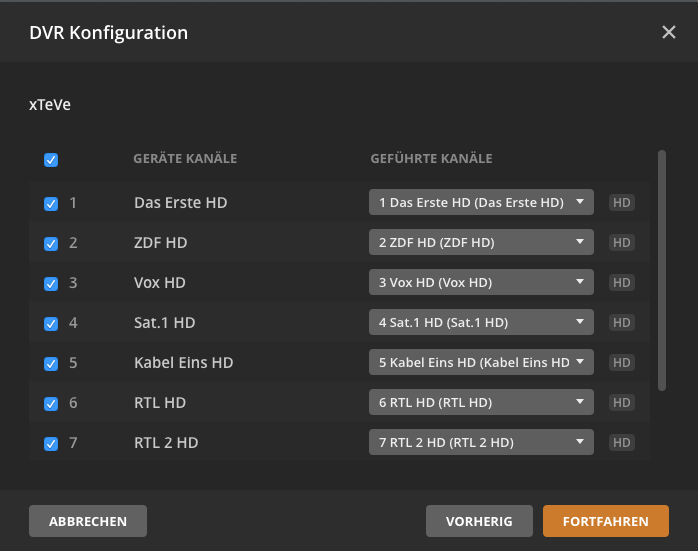Image resolution: width=698 pixels, height=551 pixels.
Task: Close the DVR Konfiguration dialog
Action: (x=669, y=32)
